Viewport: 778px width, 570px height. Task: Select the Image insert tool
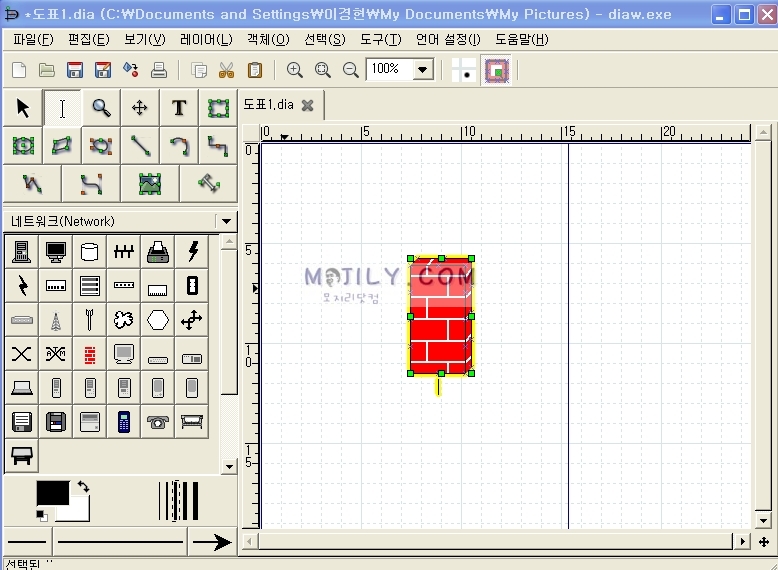(x=150, y=184)
